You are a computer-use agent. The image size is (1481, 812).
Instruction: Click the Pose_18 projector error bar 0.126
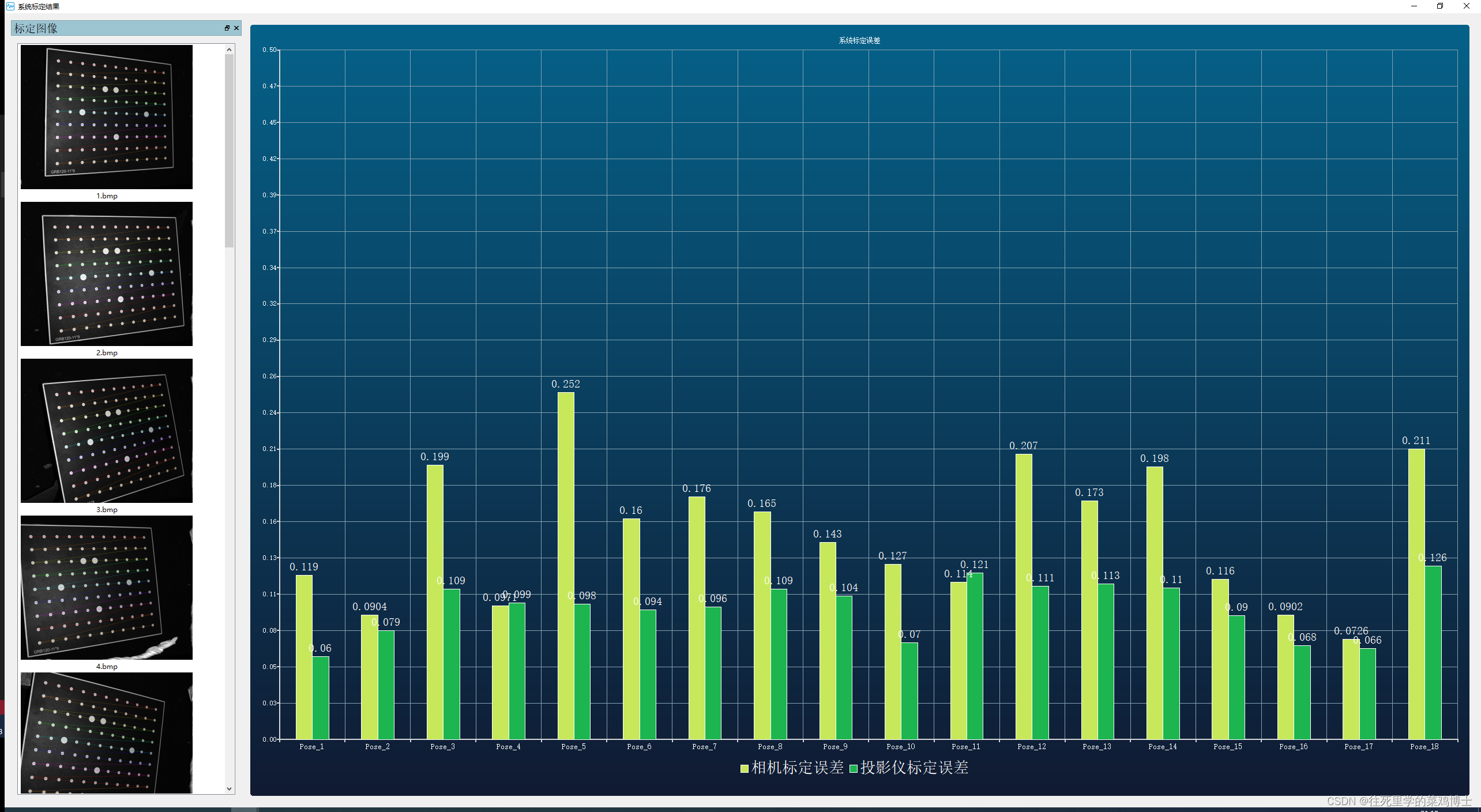[x=1433, y=652]
